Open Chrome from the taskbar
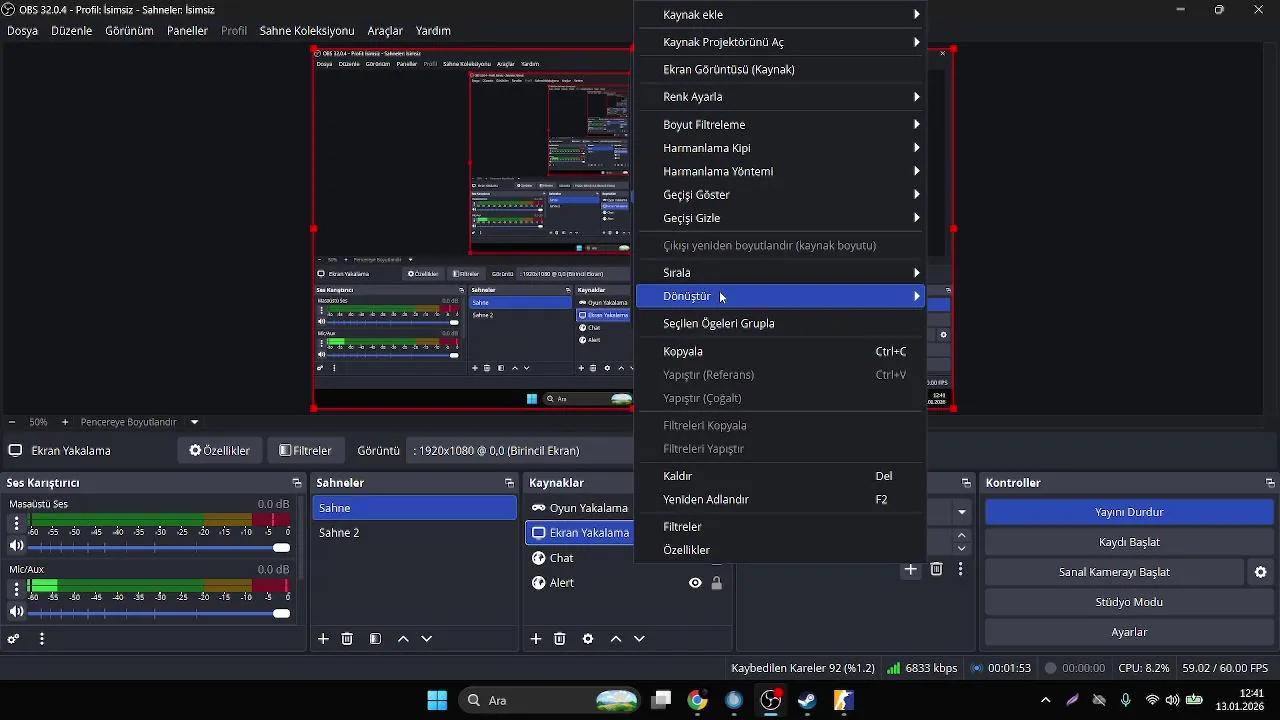 [x=698, y=700]
